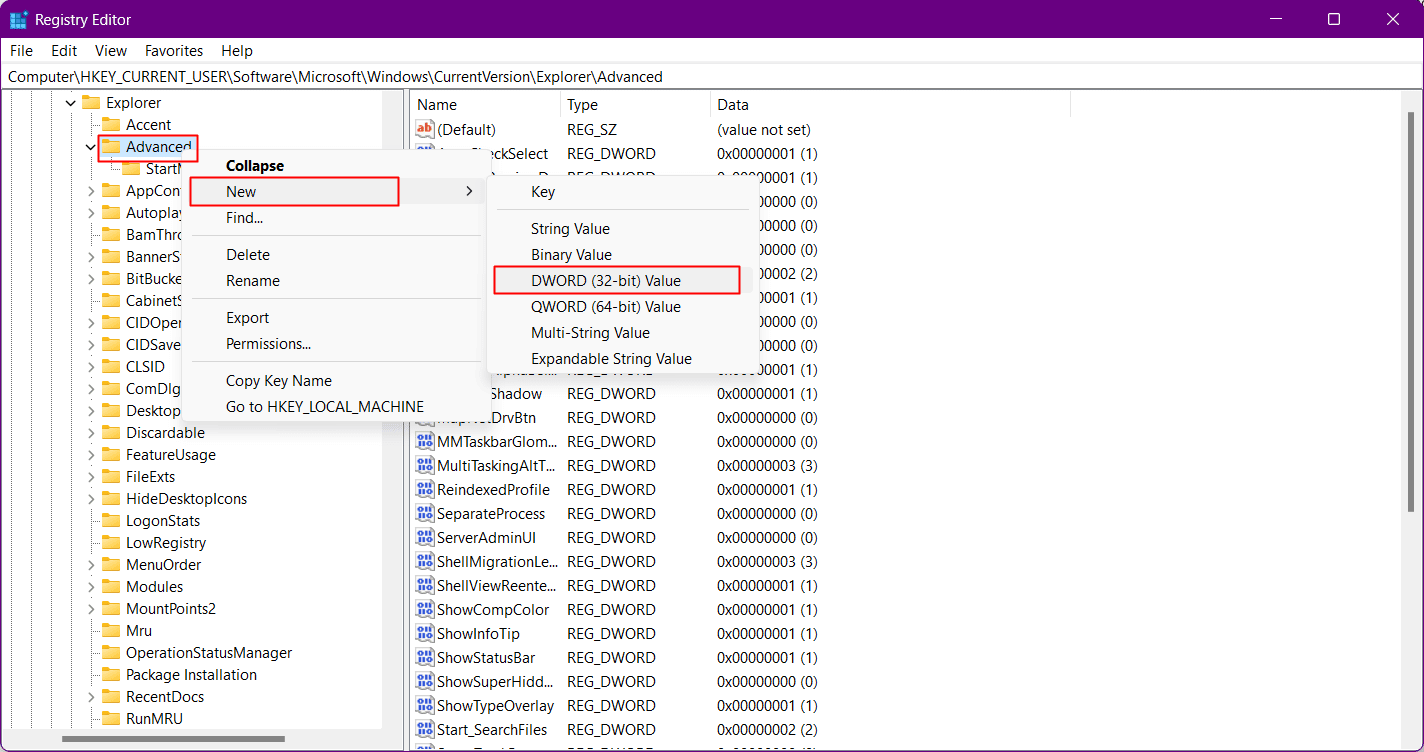This screenshot has height=752, width=1424.
Task: Click the ShowSuperHidd DWORD icon
Action: 425,681
